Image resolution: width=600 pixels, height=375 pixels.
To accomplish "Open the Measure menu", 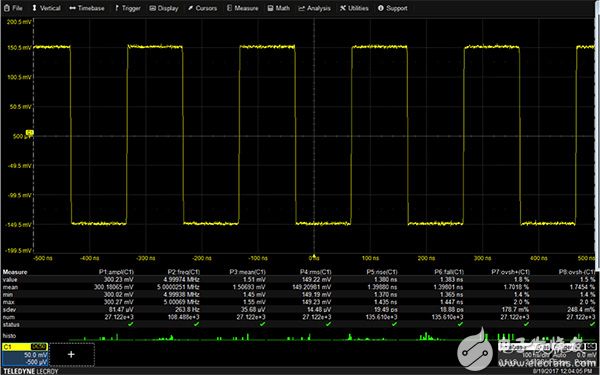I will tap(243, 8).
